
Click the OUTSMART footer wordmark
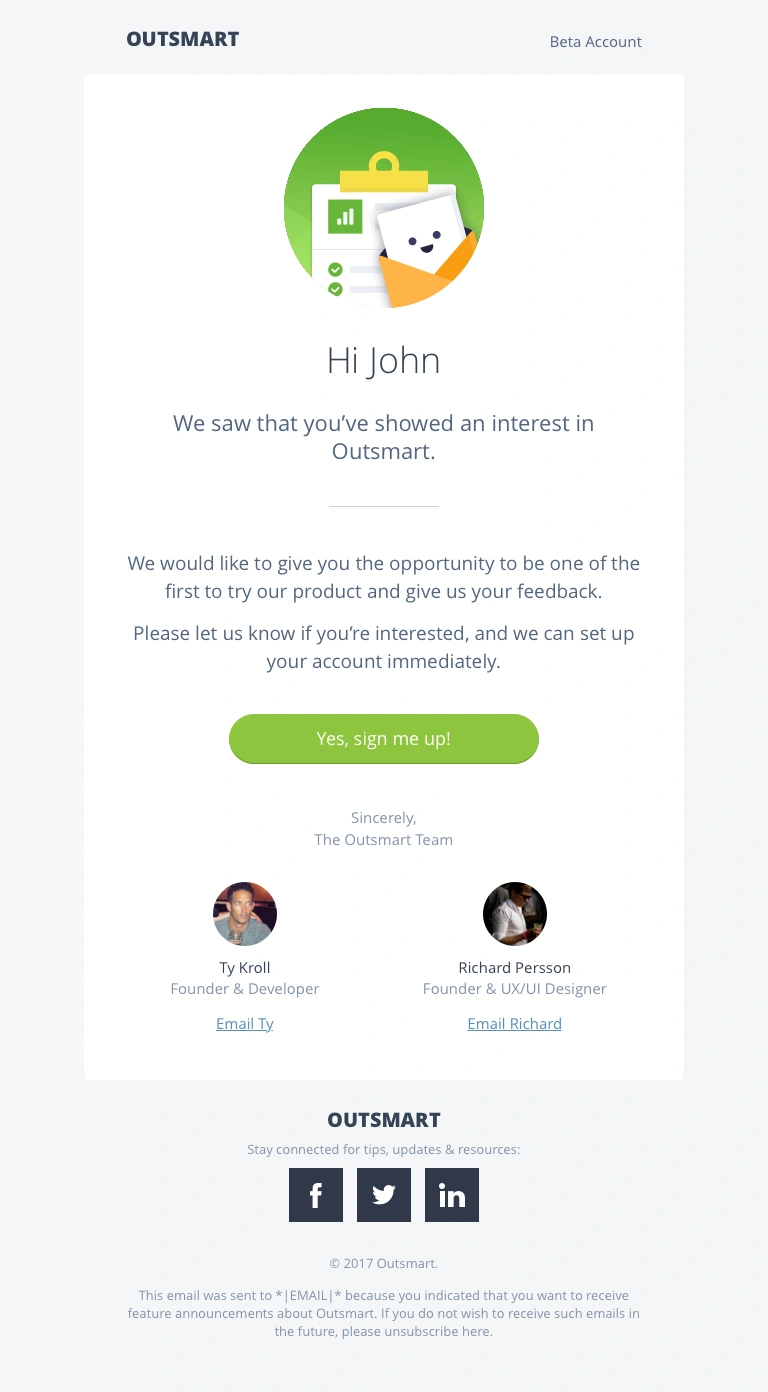384,1120
